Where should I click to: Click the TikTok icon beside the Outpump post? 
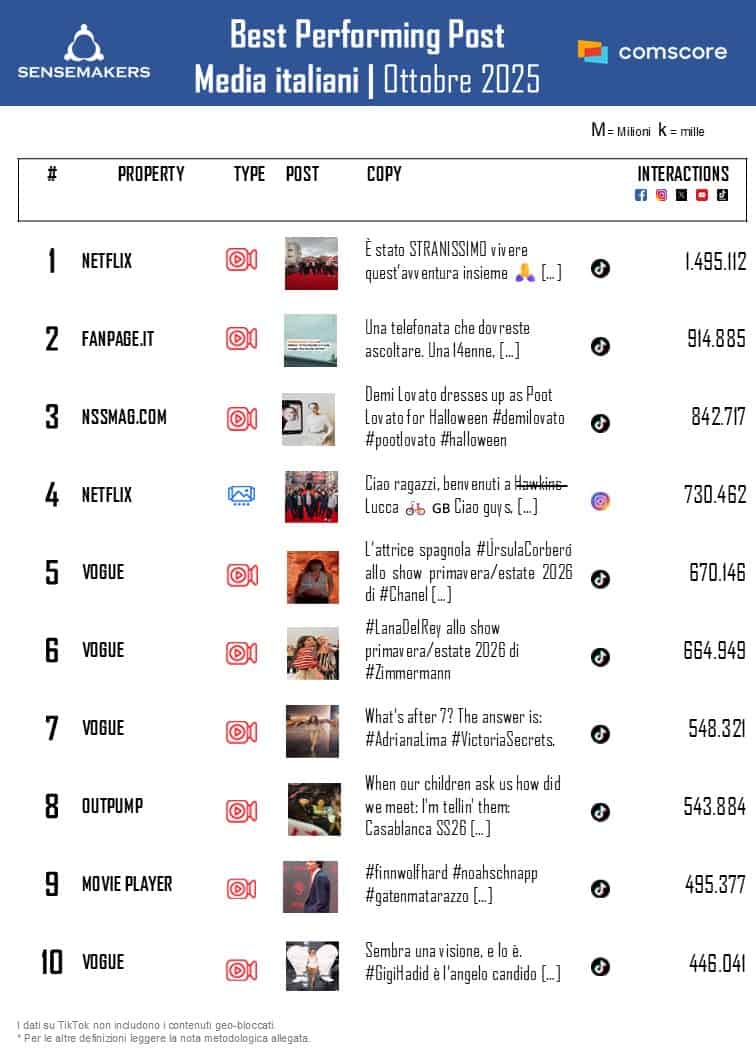click(600, 812)
